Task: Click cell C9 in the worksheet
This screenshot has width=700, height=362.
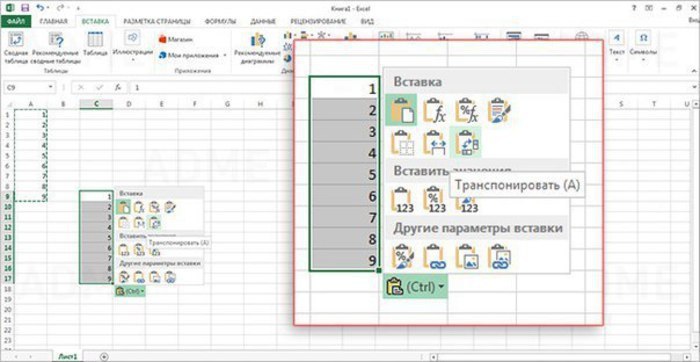Action: point(96,196)
